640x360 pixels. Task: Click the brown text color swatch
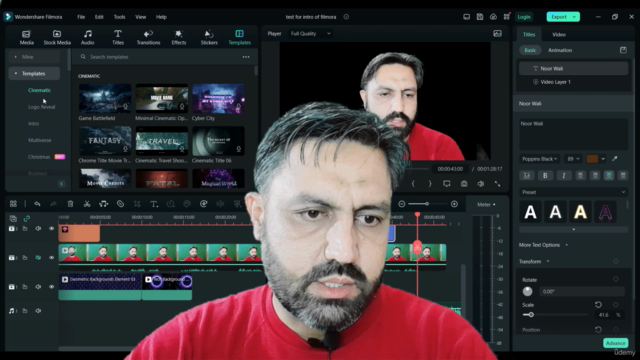point(592,159)
